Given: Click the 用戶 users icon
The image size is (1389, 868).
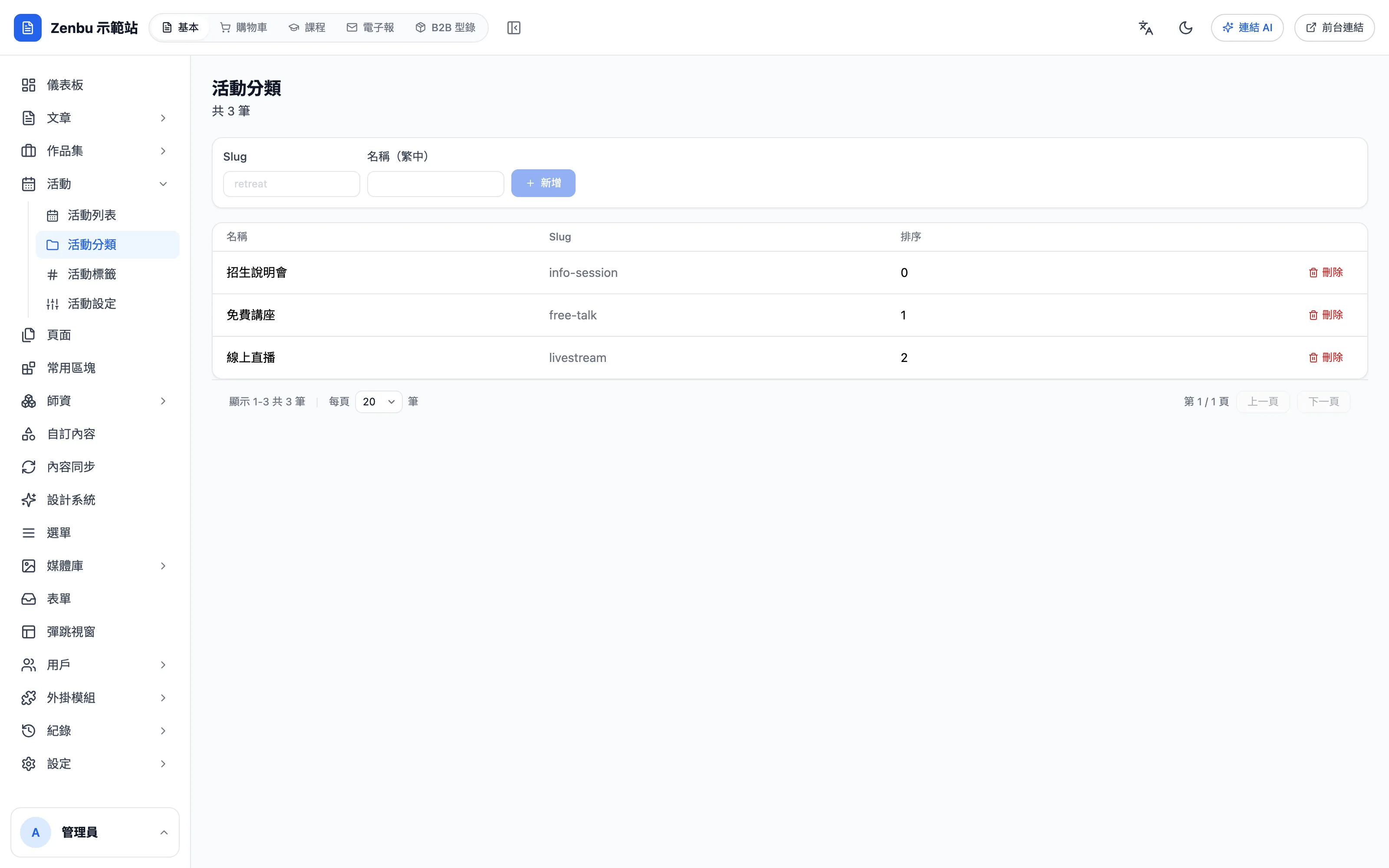Looking at the screenshot, I should click(29, 665).
